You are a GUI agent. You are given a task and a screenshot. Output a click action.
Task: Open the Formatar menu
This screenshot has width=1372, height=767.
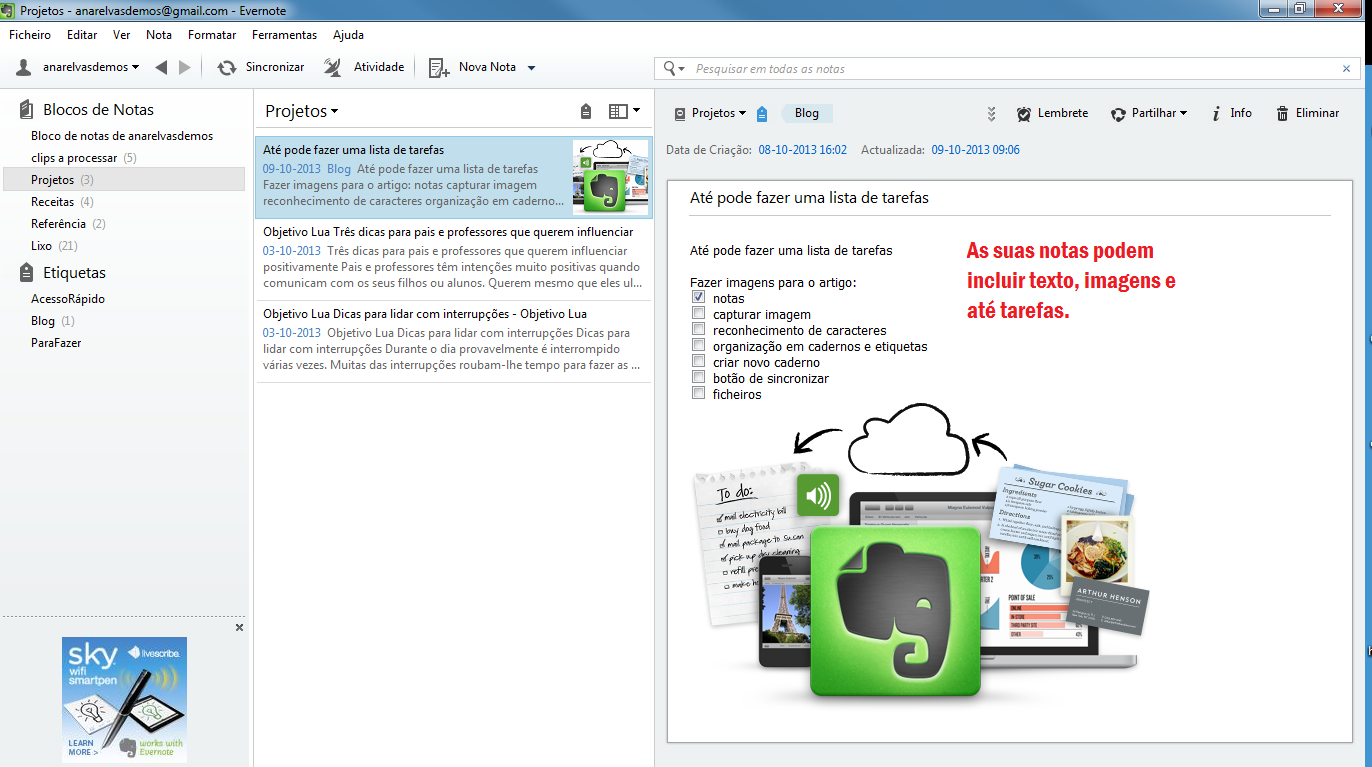tap(212, 35)
